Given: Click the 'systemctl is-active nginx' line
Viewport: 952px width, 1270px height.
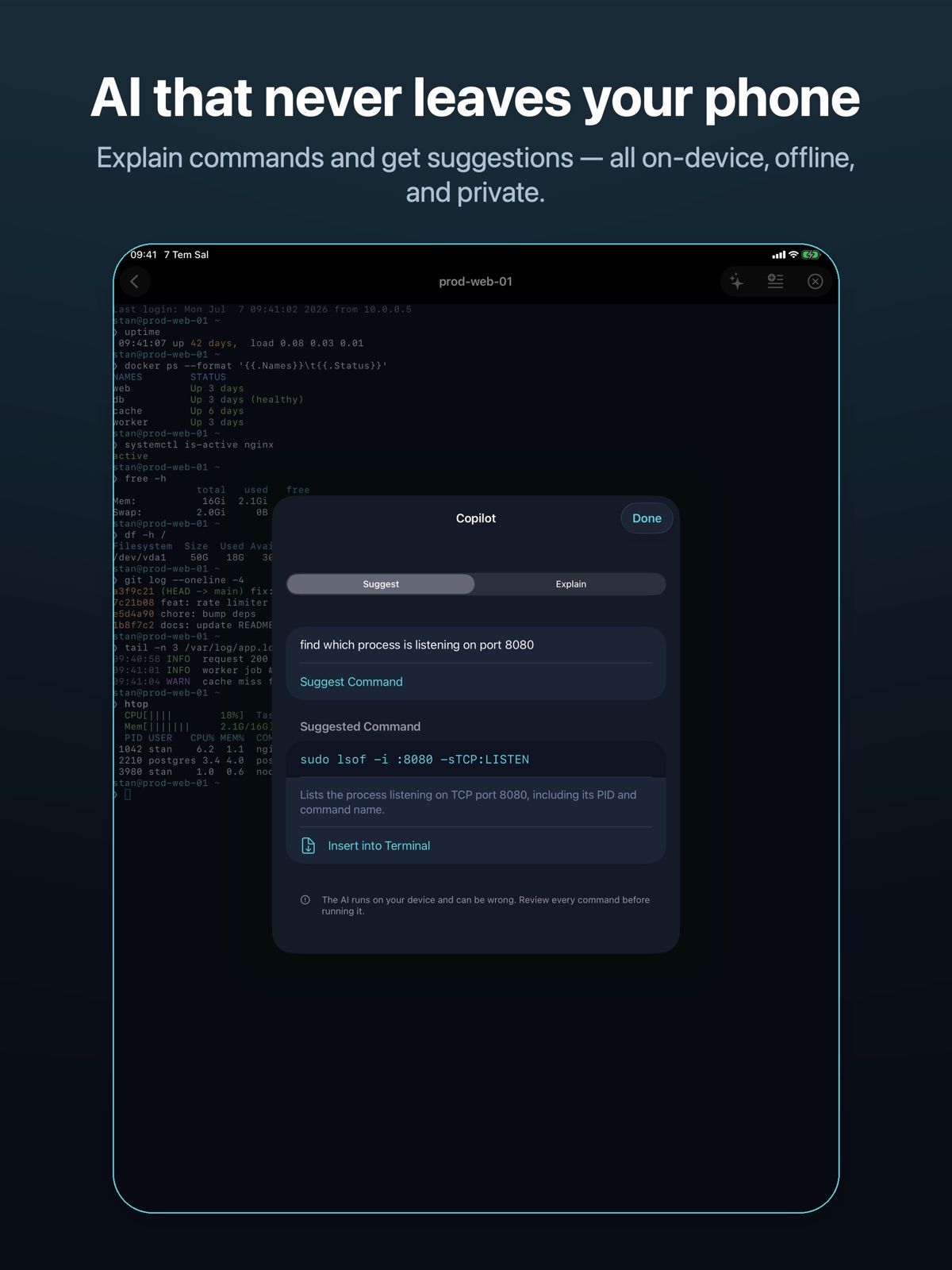Looking at the screenshot, I should (x=194, y=444).
